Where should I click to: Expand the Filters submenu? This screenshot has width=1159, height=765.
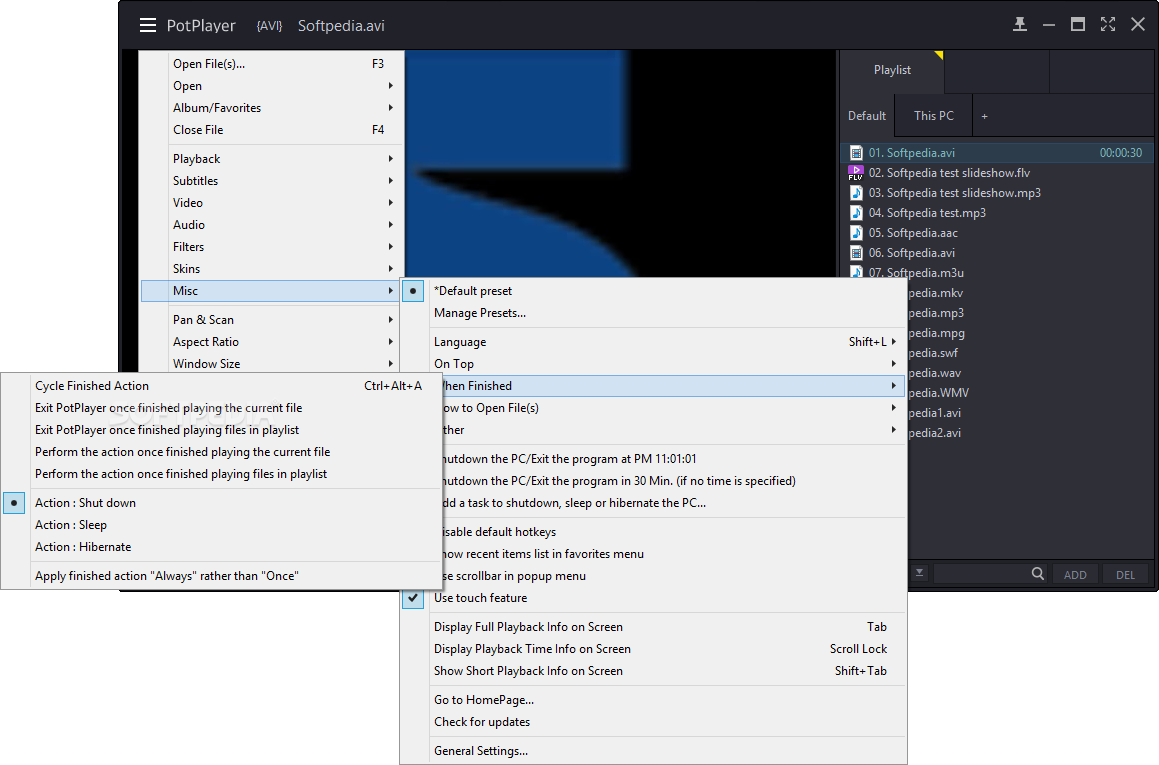point(271,247)
